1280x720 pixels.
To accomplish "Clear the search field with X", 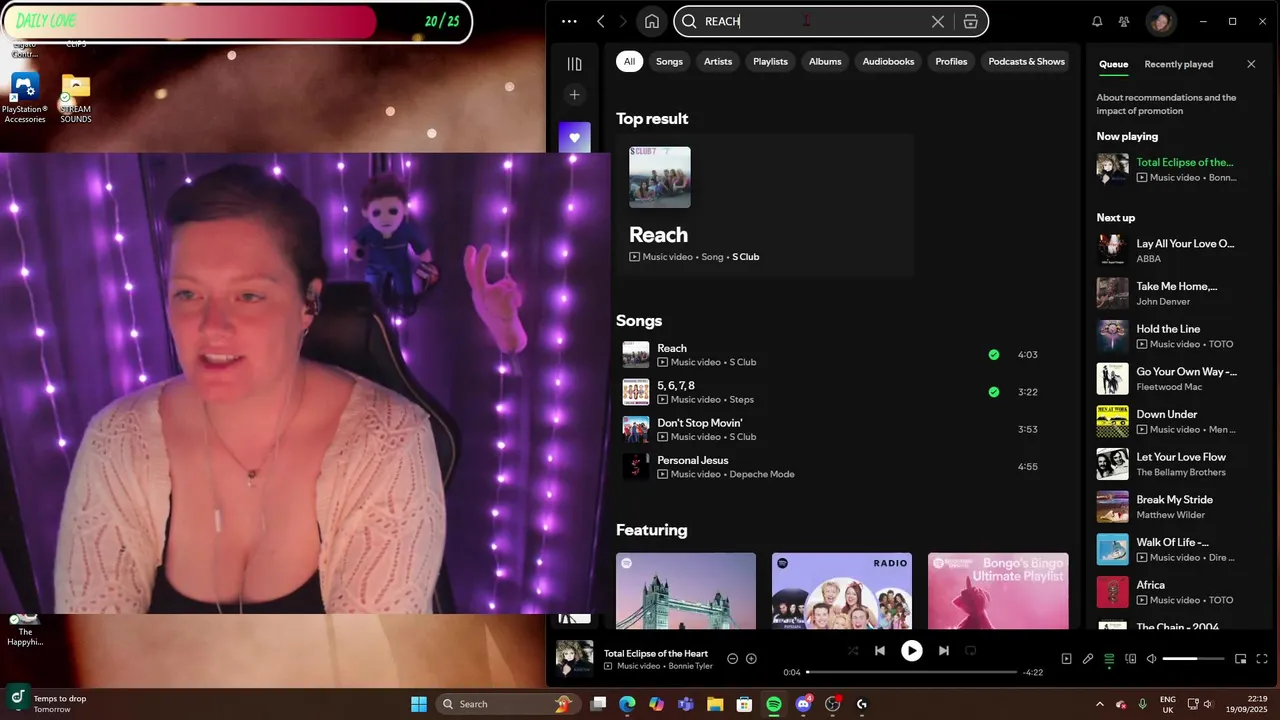I will [x=938, y=21].
